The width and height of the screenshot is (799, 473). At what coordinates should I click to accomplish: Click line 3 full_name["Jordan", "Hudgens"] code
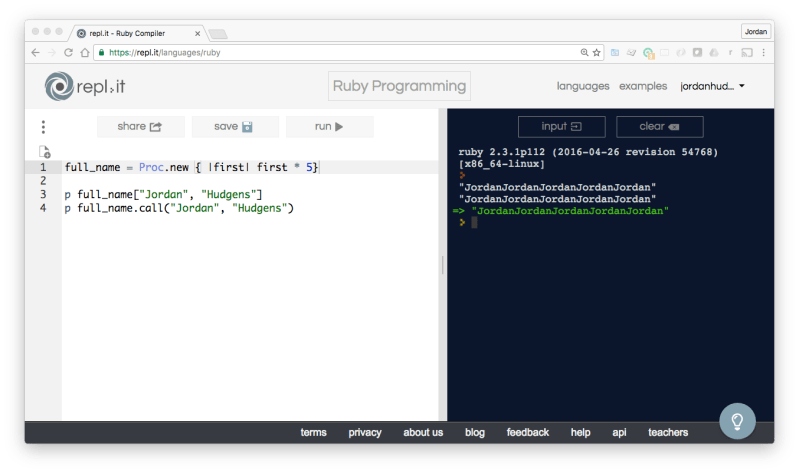(163, 194)
